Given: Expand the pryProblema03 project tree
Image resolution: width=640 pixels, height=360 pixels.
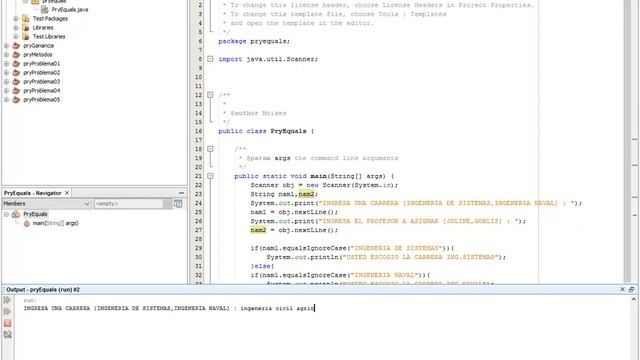Looking at the screenshot, I should pyautogui.click(x=7, y=81).
